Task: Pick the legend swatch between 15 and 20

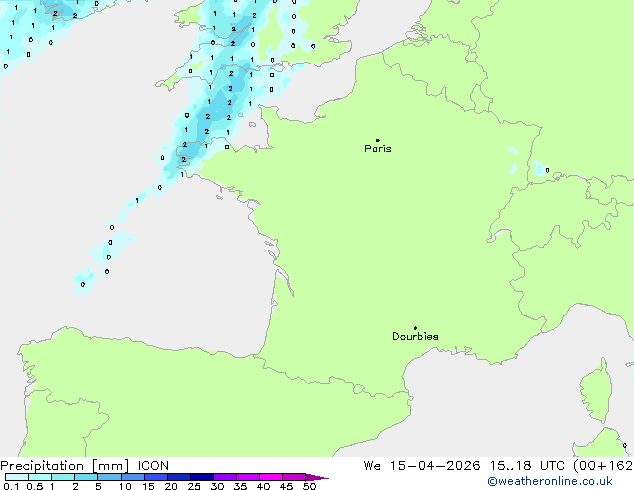Action: pos(155,477)
